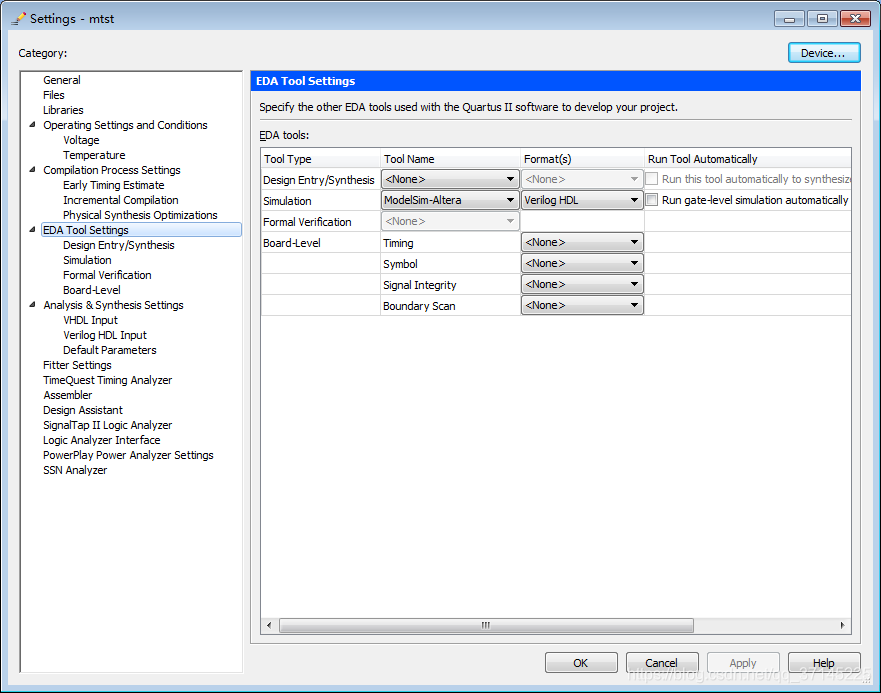This screenshot has height=693, width=881.
Task: Collapse the EDA Tool Settings tree node
Action: pyautogui.click(x=33, y=230)
